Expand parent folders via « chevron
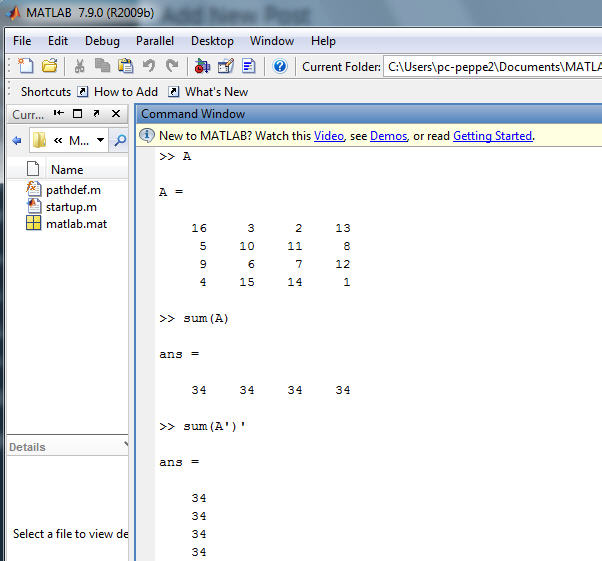The height and width of the screenshot is (561, 602). [x=58, y=141]
